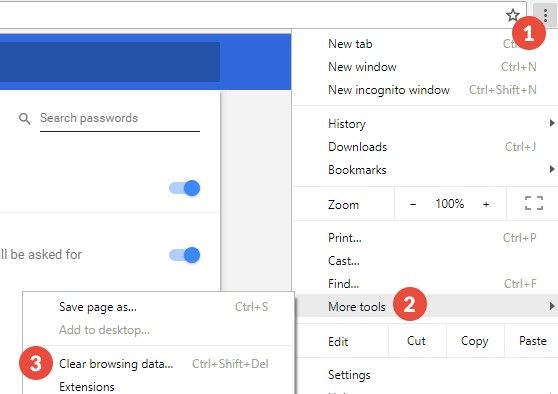
Task: Click Cut in the Edit row
Action: tap(416, 341)
